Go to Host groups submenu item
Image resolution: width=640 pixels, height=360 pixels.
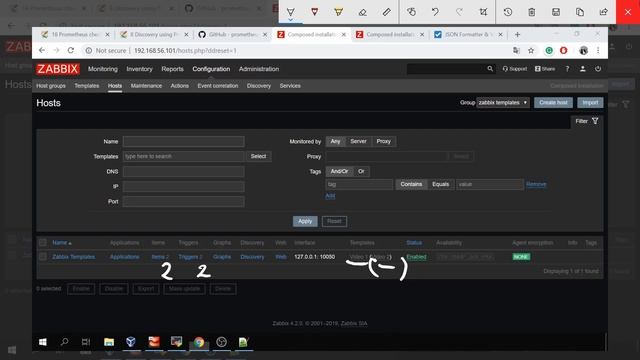pyautogui.click(x=51, y=86)
